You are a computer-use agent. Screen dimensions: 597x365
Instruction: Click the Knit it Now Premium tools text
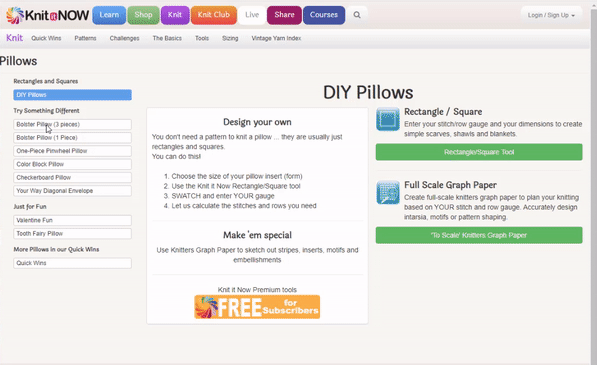tap(257, 290)
